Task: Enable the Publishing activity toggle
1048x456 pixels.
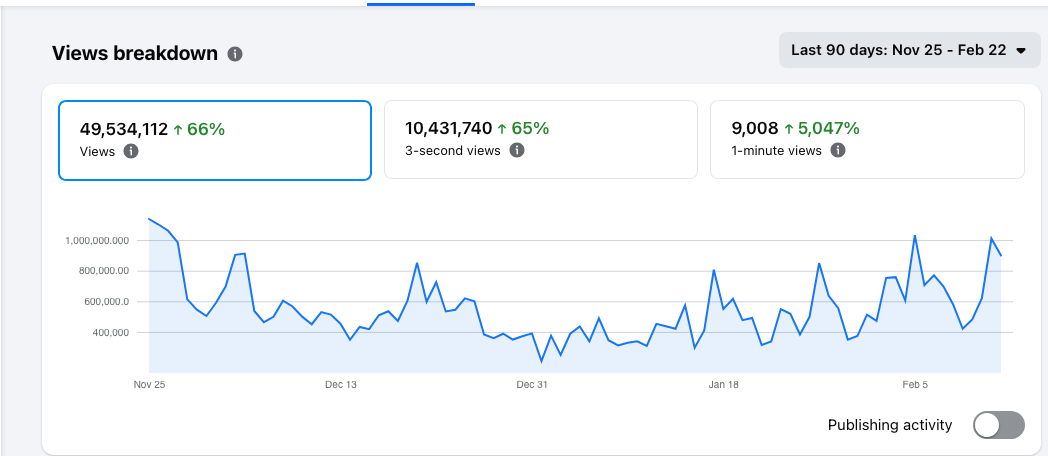Action: 999,425
